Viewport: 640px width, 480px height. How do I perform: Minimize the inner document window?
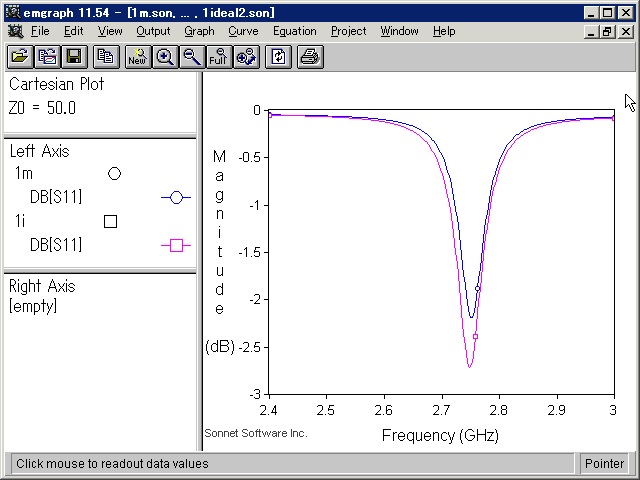click(x=591, y=31)
